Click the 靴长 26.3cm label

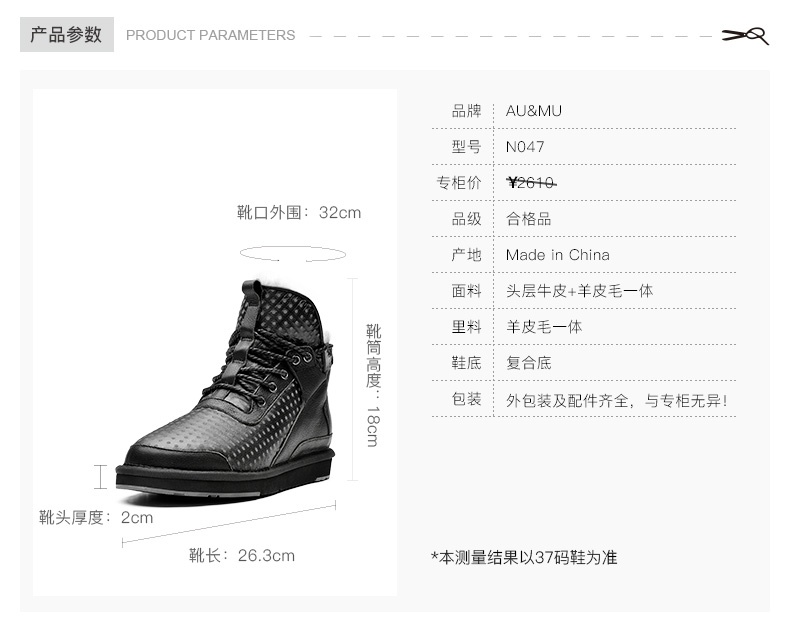(242, 556)
